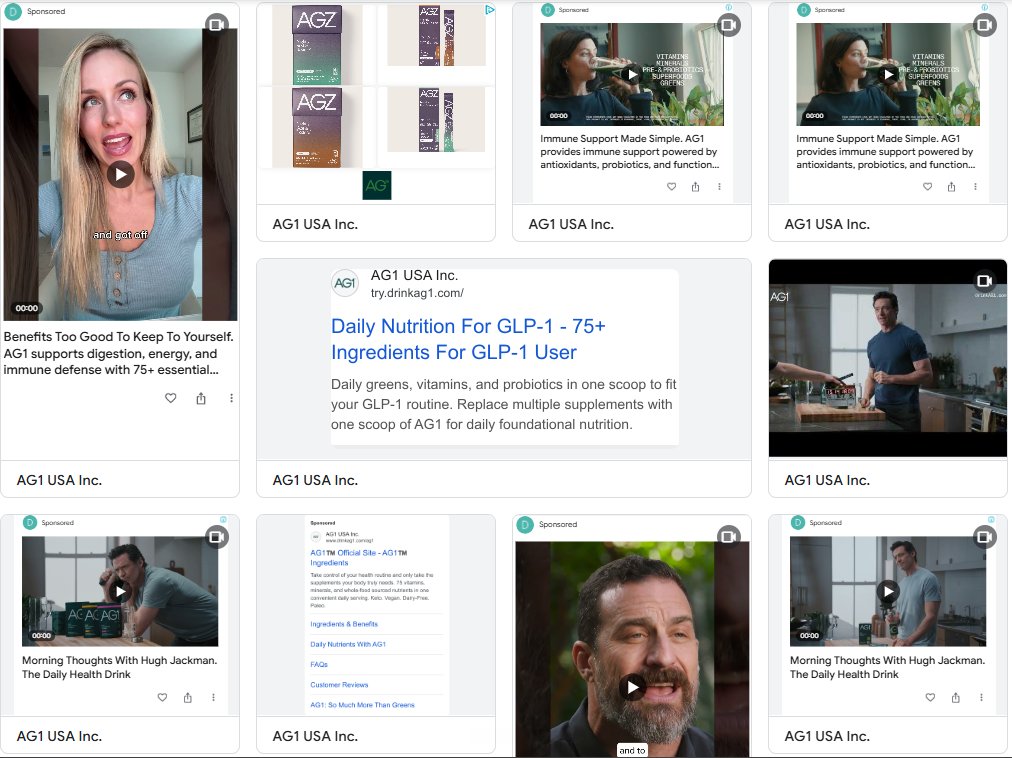Screen dimensions: 1012x758
Task: Click 'AG1 USA Inc.' under the sitelinks search ad
Action: click(x=315, y=736)
